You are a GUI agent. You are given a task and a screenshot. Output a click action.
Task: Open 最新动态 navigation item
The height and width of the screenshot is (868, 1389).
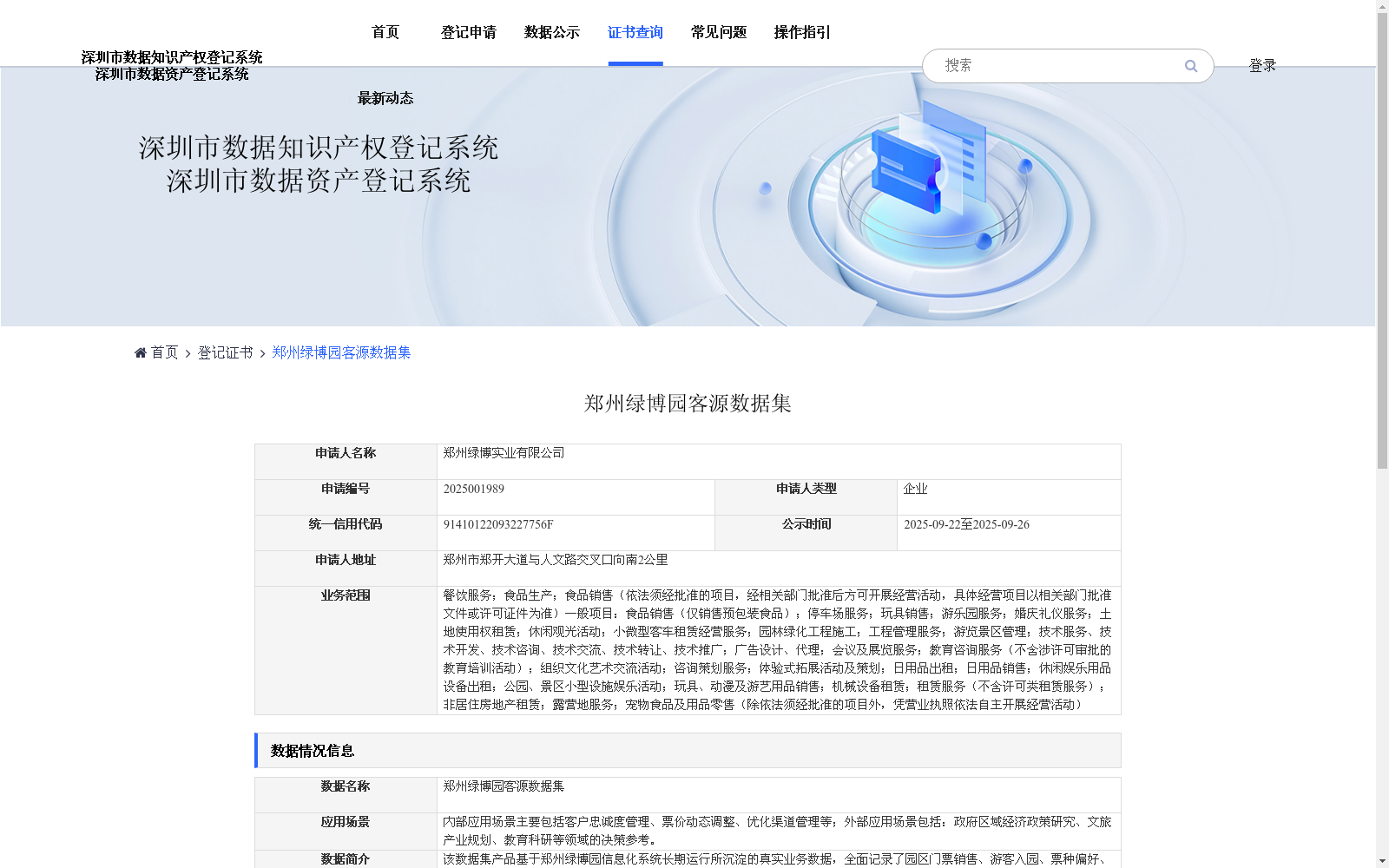pos(385,98)
